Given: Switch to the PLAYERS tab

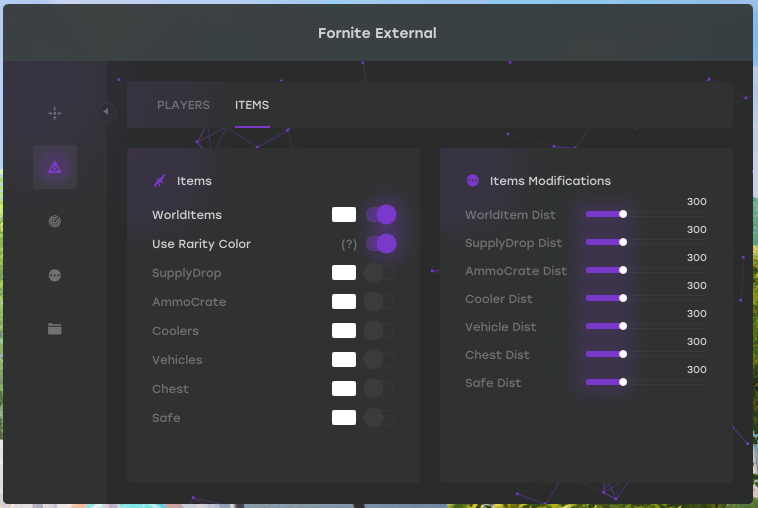Looking at the screenshot, I should (183, 105).
